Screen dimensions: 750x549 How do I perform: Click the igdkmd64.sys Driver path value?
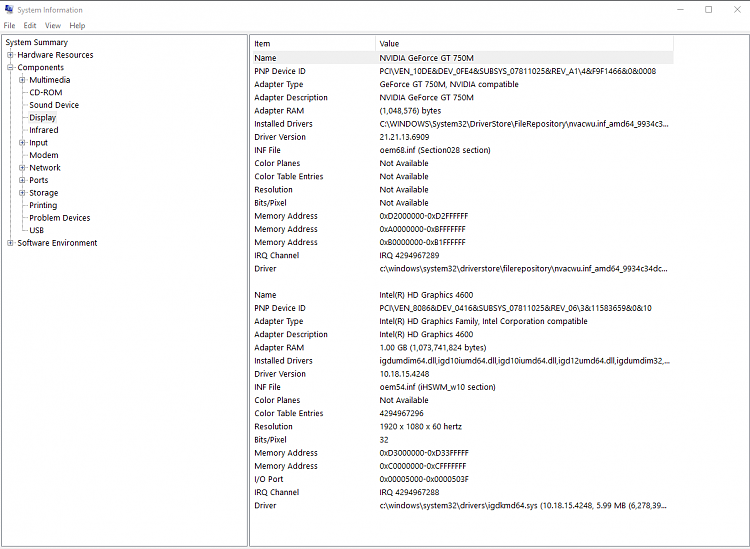tap(523, 505)
